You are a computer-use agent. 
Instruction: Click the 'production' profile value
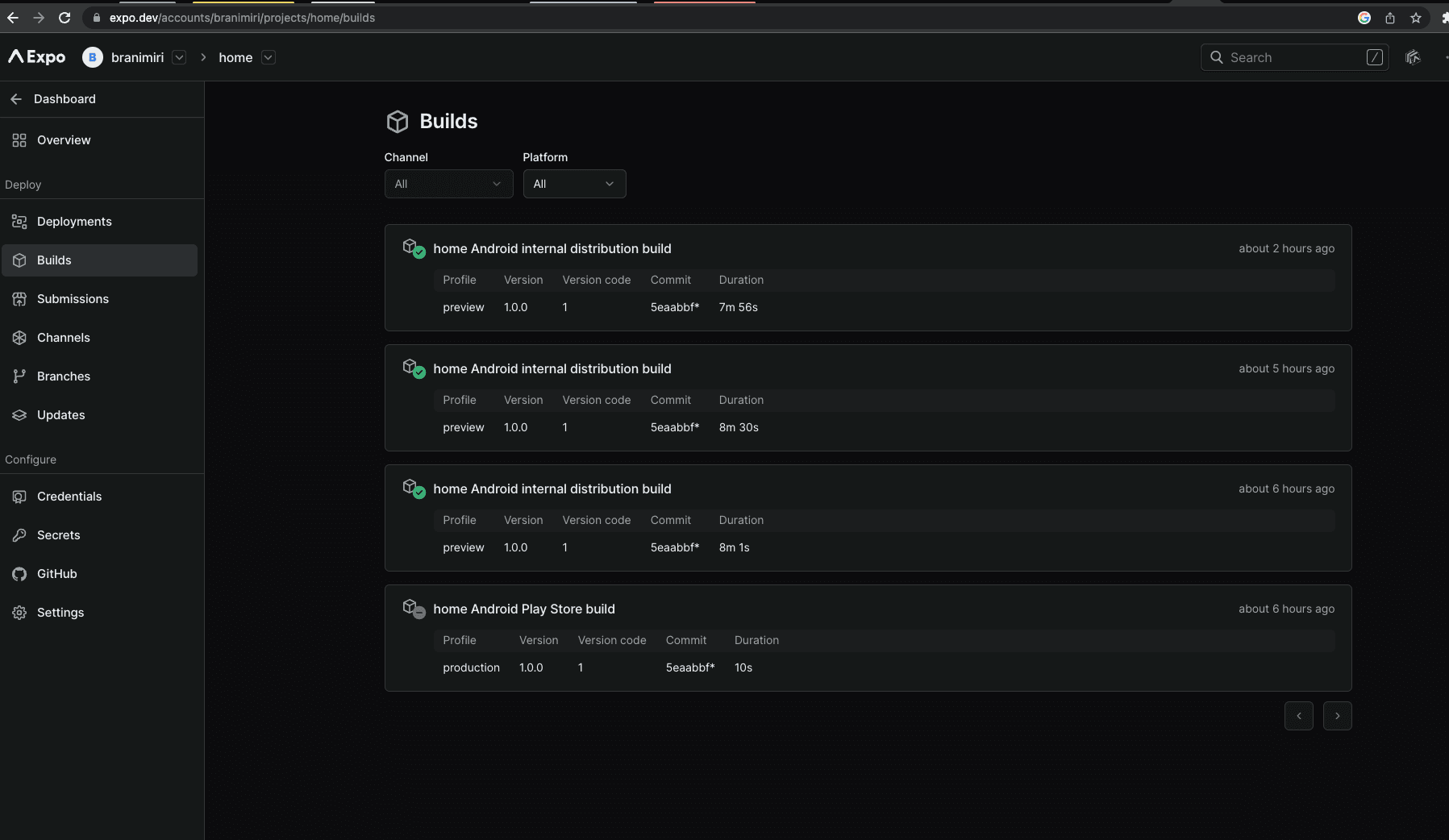point(471,667)
